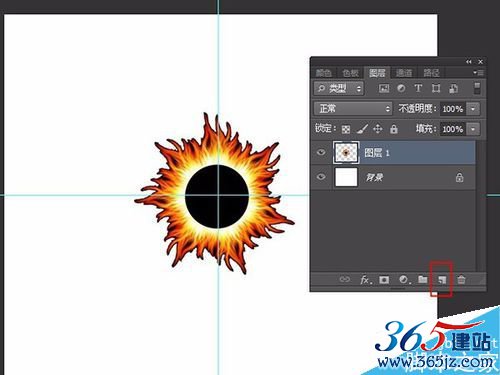Lock layer position move icon
This screenshot has width=500, height=375.
[378, 129]
